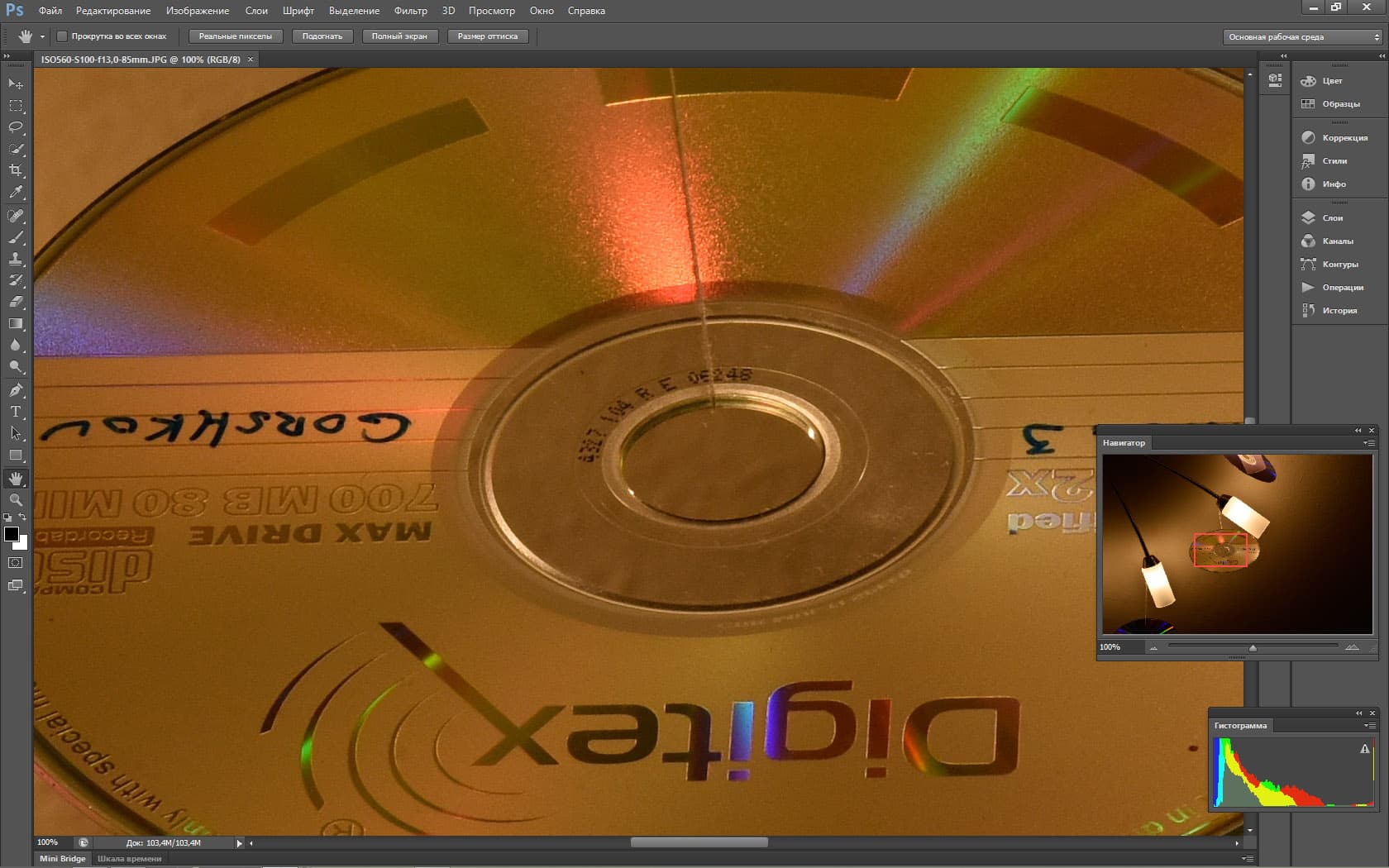1389x868 pixels.
Task: Select the History Brush tool
Action: point(16,280)
